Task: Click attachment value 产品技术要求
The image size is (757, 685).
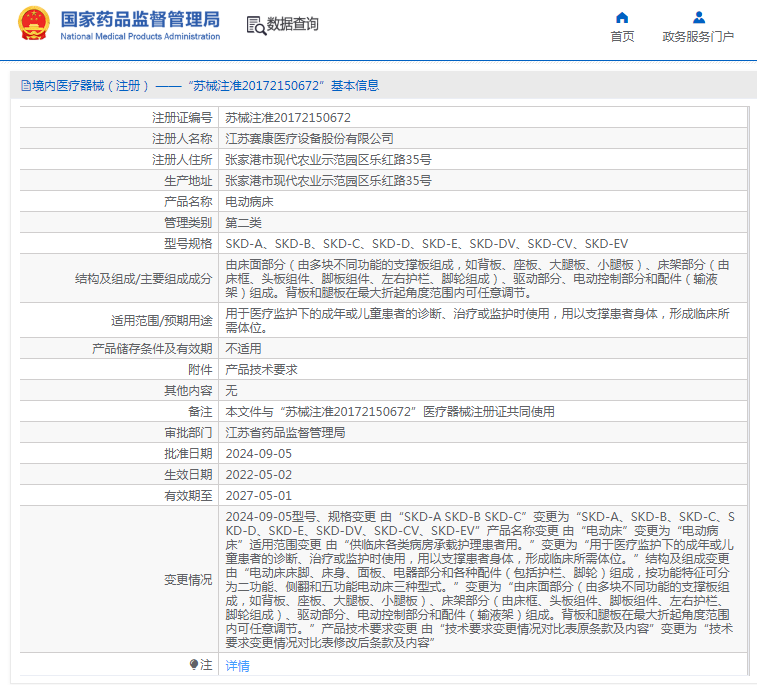Action: [x=261, y=370]
